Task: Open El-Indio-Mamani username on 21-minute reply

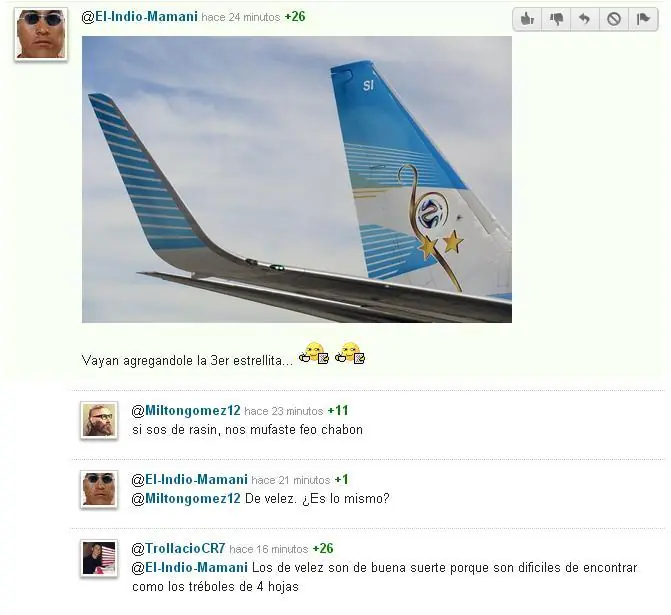Action: (x=190, y=479)
